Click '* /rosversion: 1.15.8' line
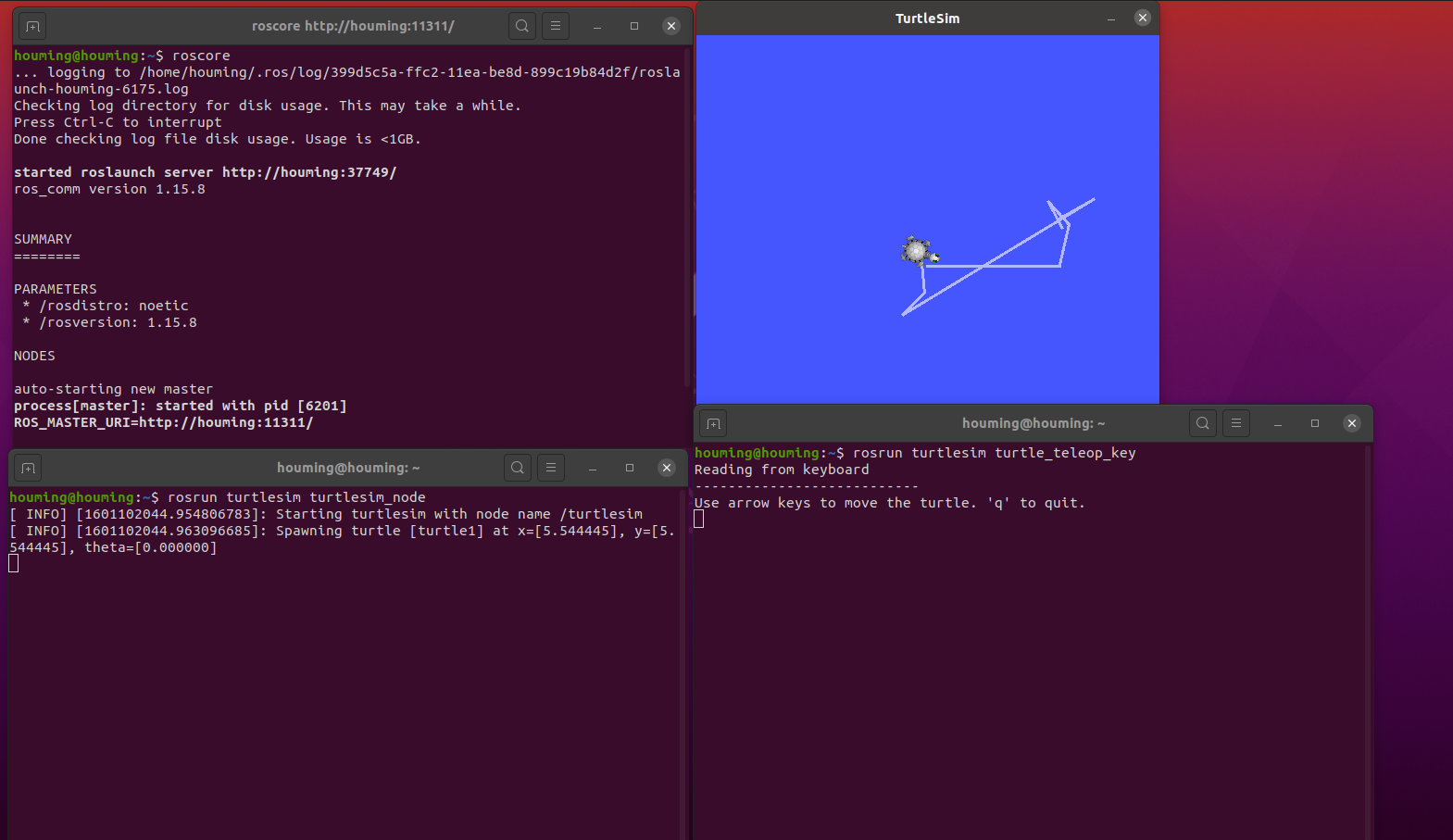The width and height of the screenshot is (1453, 840). coord(109,322)
